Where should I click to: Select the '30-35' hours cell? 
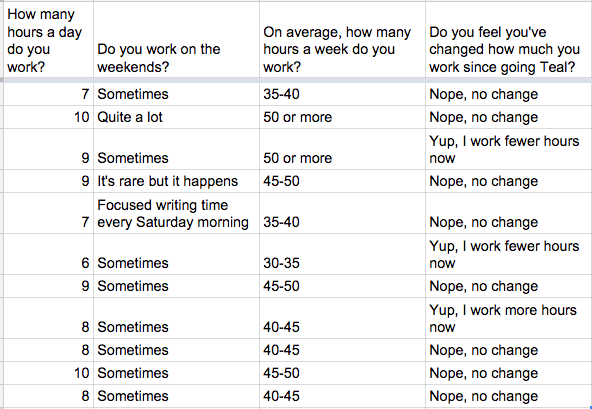pyautogui.click(x=342, y=254)
